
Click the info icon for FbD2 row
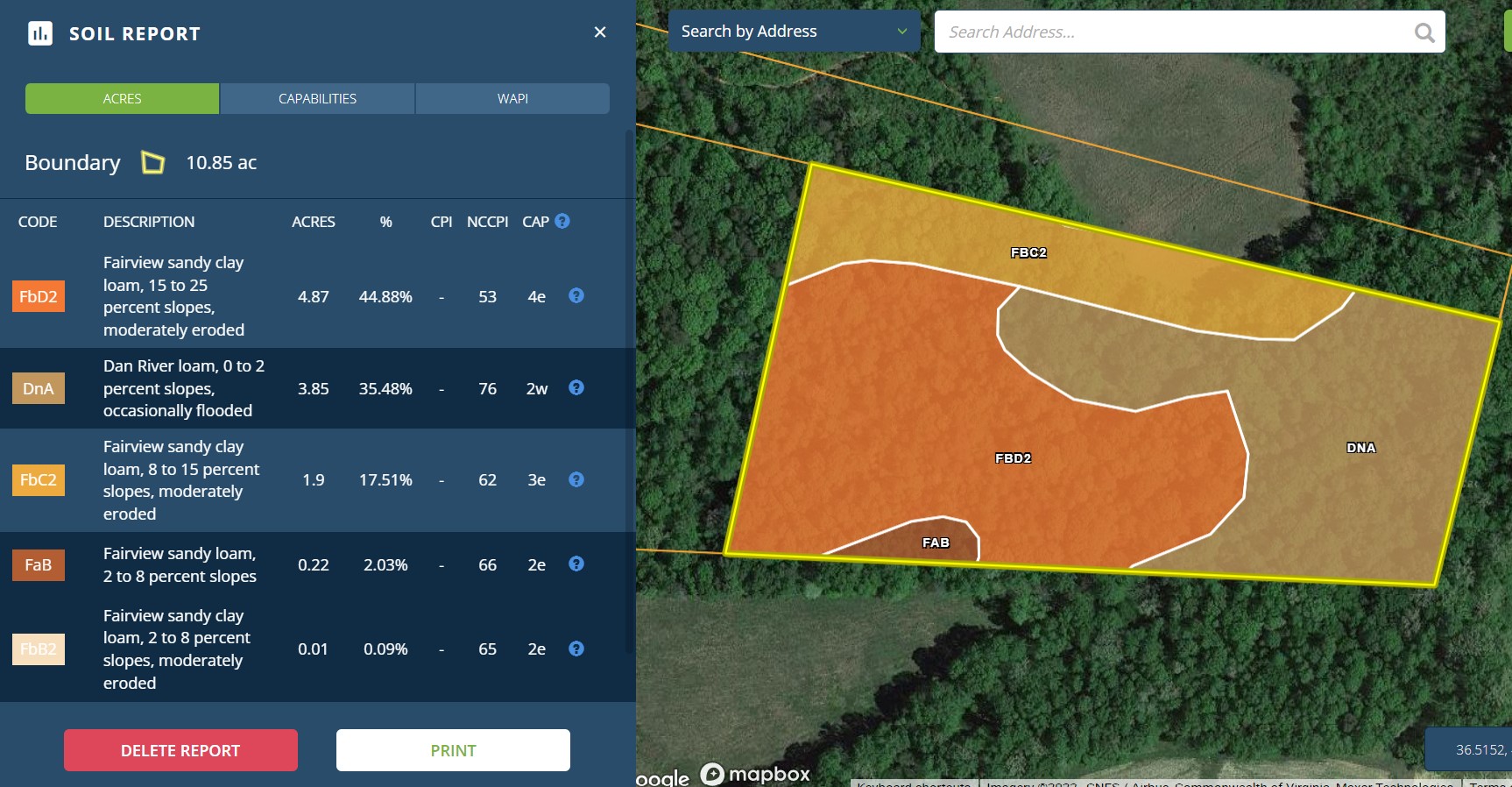click(576, 296)
